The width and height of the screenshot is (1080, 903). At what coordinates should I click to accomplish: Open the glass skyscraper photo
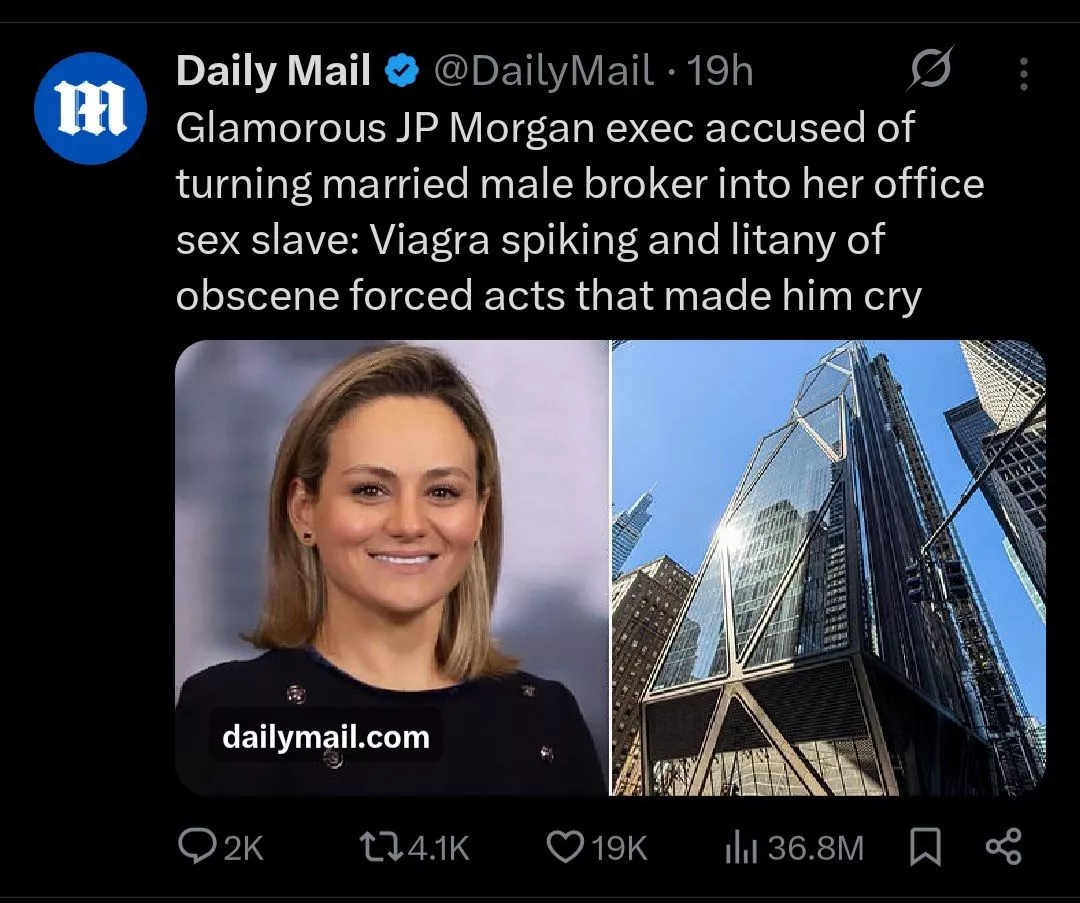tap(828, 567)
